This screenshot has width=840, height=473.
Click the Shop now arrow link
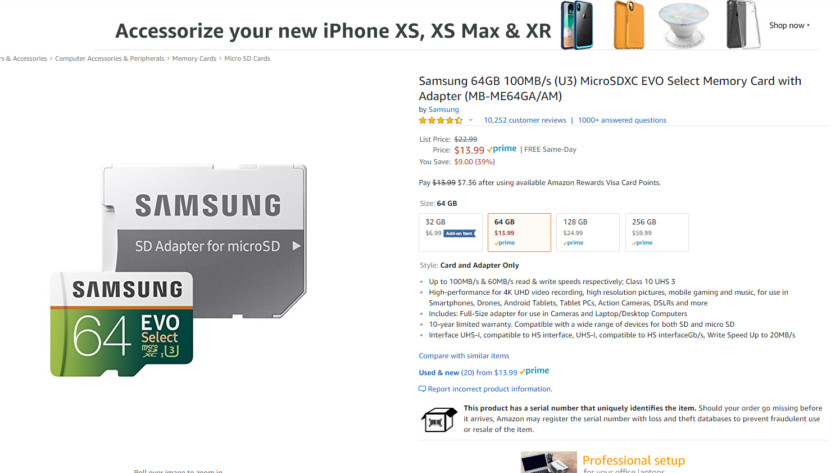(x=789, y=25)
